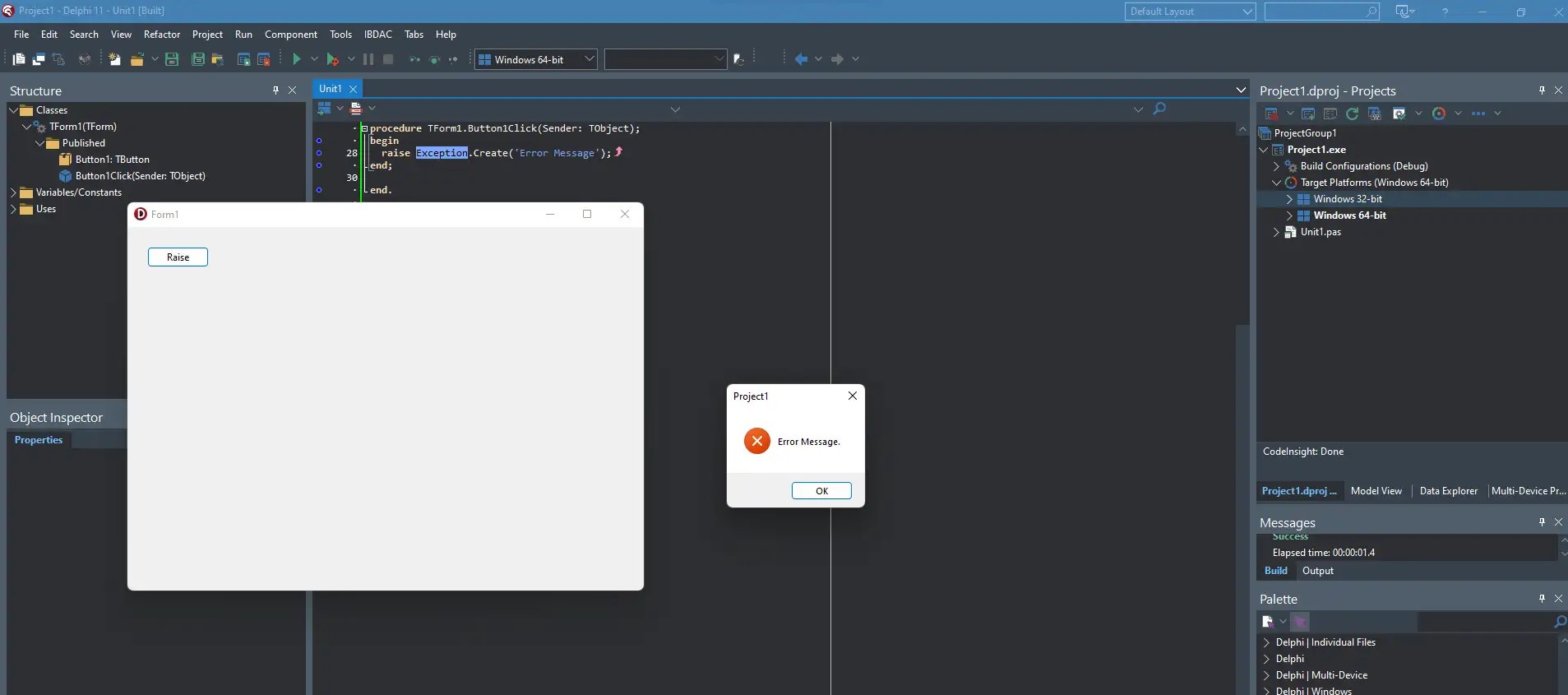1568x695 pixels.
Task: Select the Properties tab in Object Inspector
Action: coord(39,440)
